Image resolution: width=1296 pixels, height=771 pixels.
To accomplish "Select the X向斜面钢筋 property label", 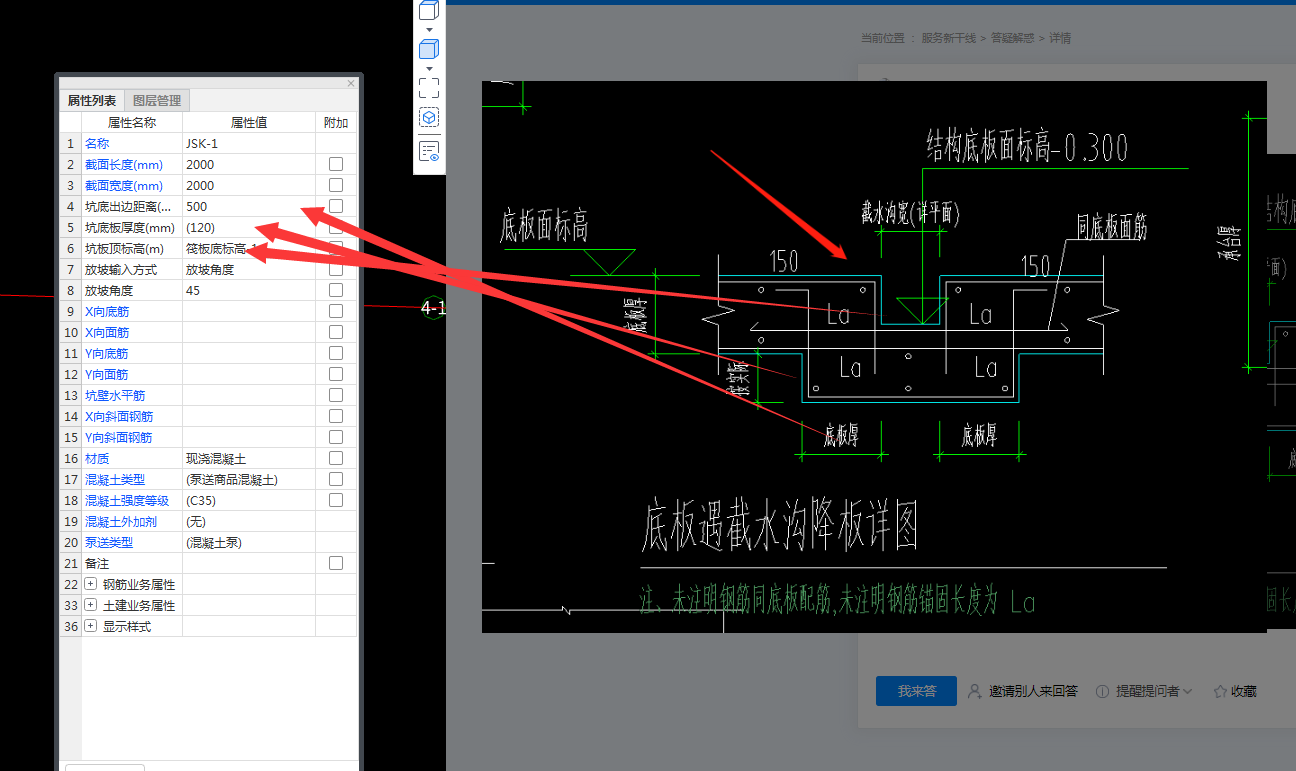I will click(x=119, y=416).
